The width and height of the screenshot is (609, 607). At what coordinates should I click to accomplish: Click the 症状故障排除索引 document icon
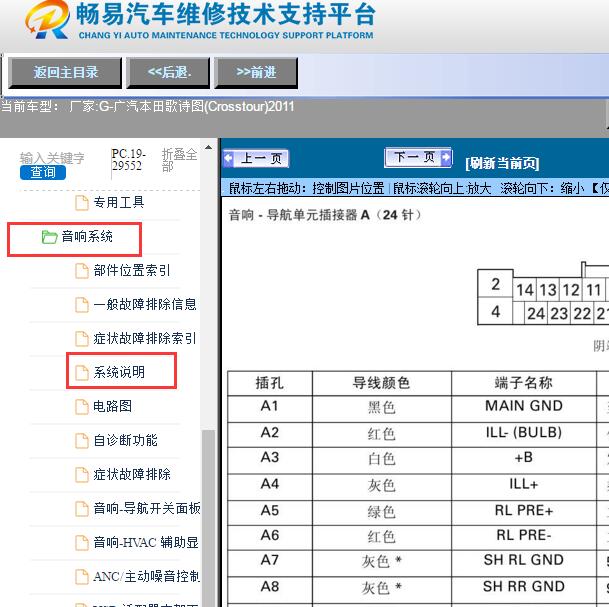(82, 339)
